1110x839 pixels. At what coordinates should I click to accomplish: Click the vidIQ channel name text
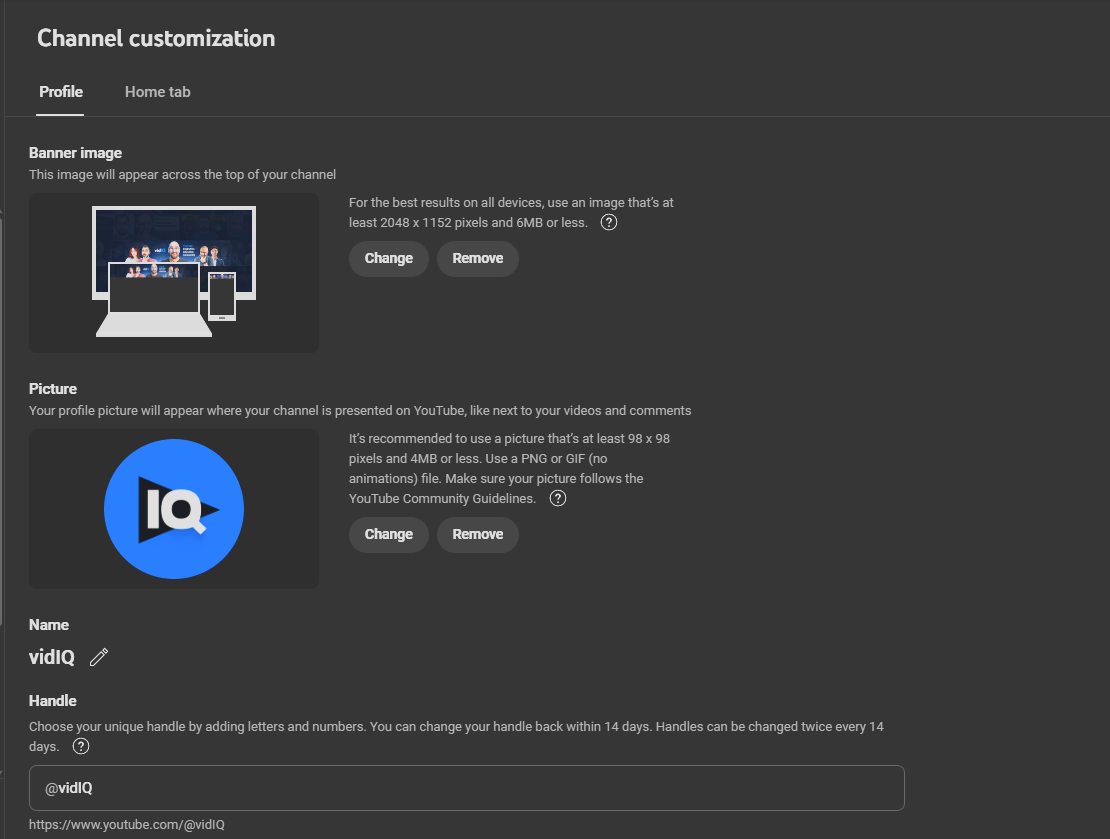coord(52,657)
